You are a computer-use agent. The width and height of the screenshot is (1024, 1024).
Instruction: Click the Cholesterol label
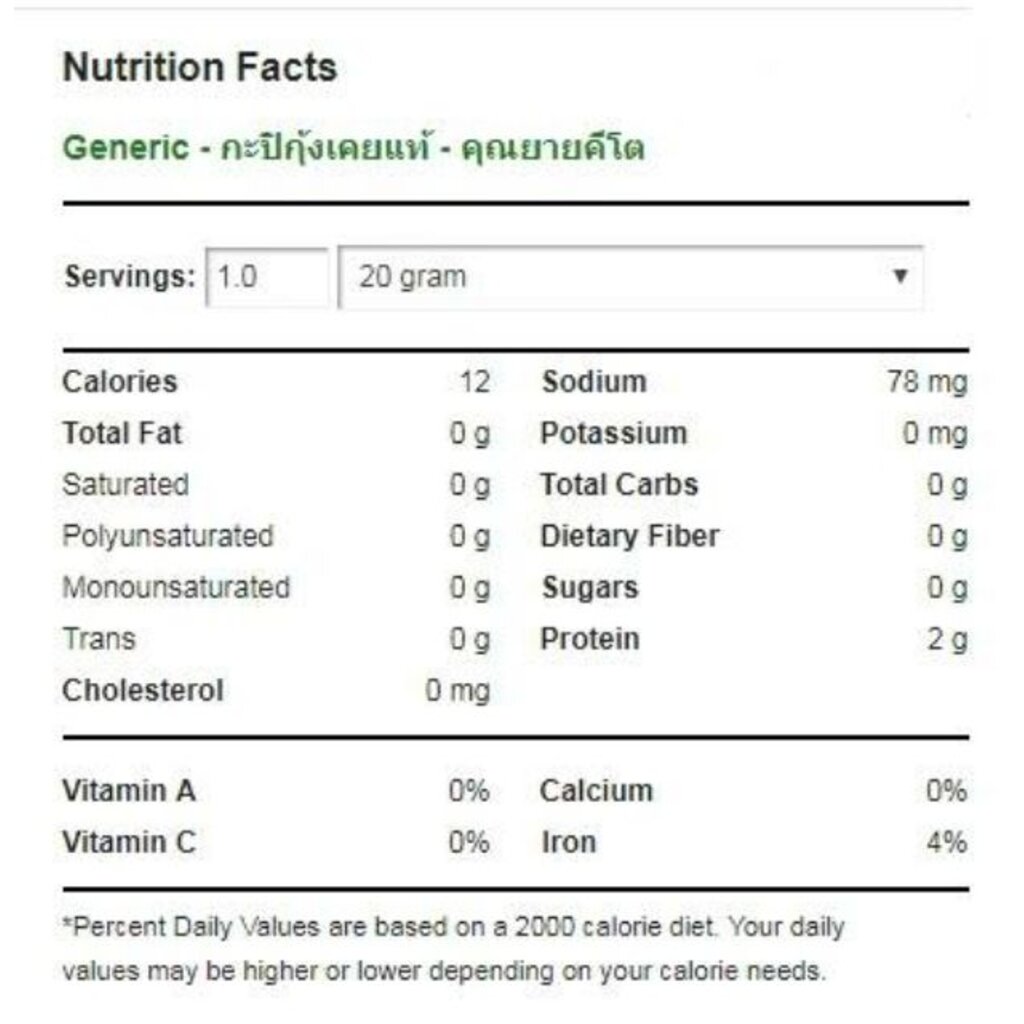pyautogui.click(x=143, y=691)
